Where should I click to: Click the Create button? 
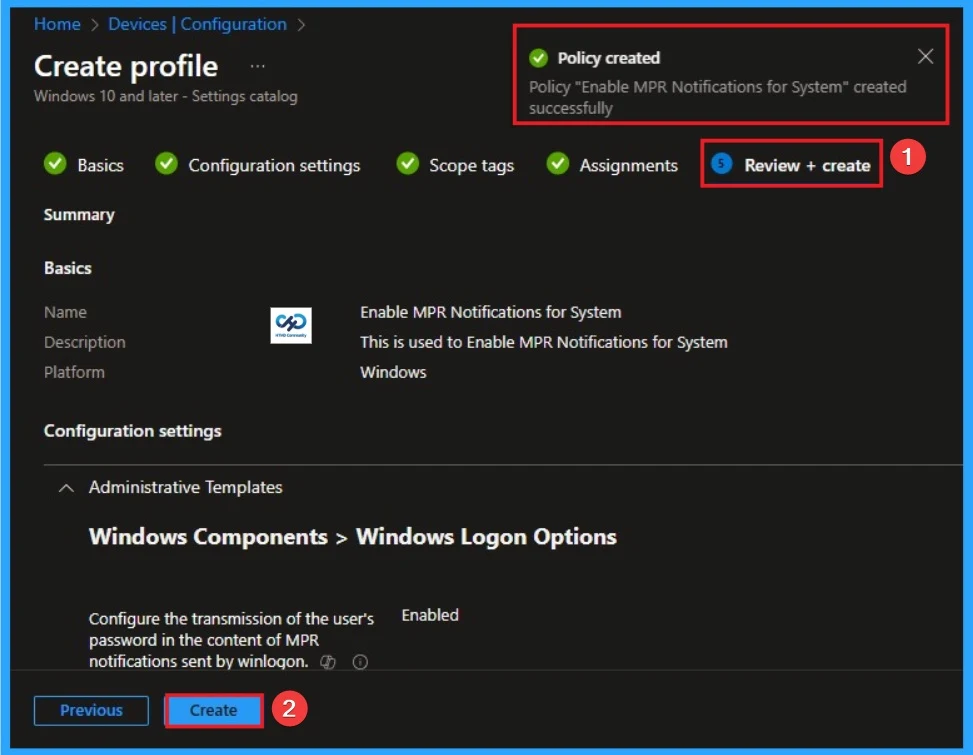tap(213, 710)
